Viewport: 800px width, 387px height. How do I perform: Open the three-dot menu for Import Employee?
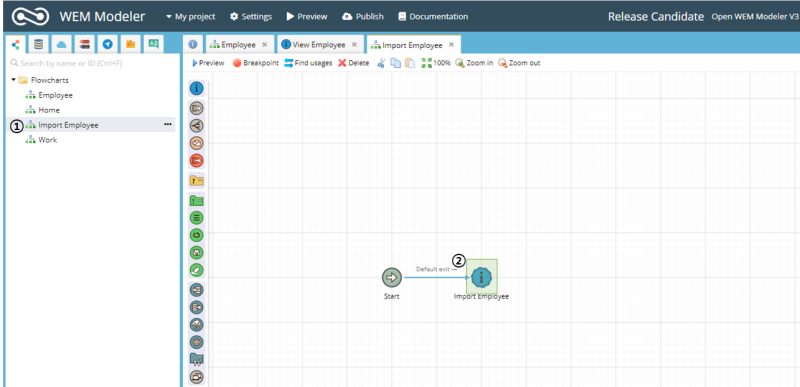click(168, 124)
